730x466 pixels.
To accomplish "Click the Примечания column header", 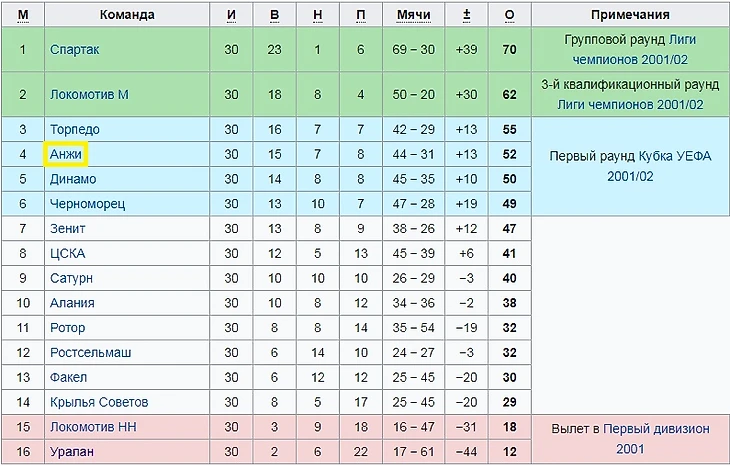I will [631, 15].
